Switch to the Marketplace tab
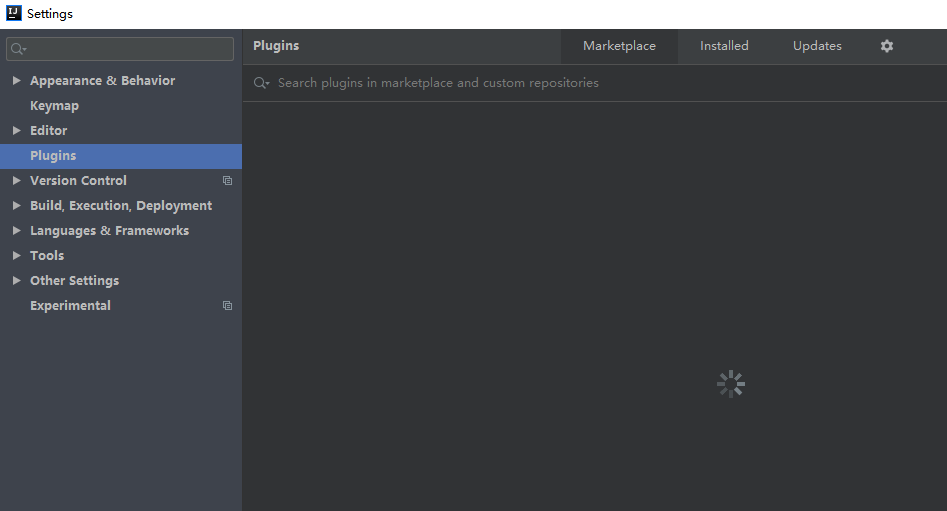This screenshot has width=947, height=511. [x=619, y=46]
